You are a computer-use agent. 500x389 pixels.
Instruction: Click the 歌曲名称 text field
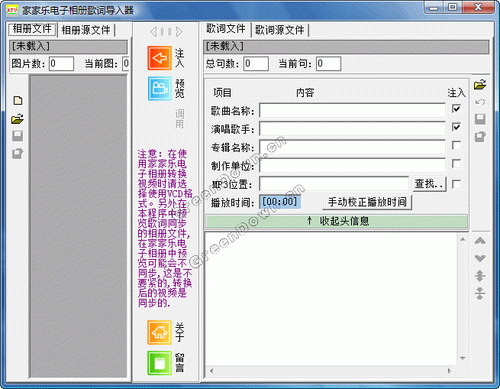pyautogui.click(x=352, y=110)
